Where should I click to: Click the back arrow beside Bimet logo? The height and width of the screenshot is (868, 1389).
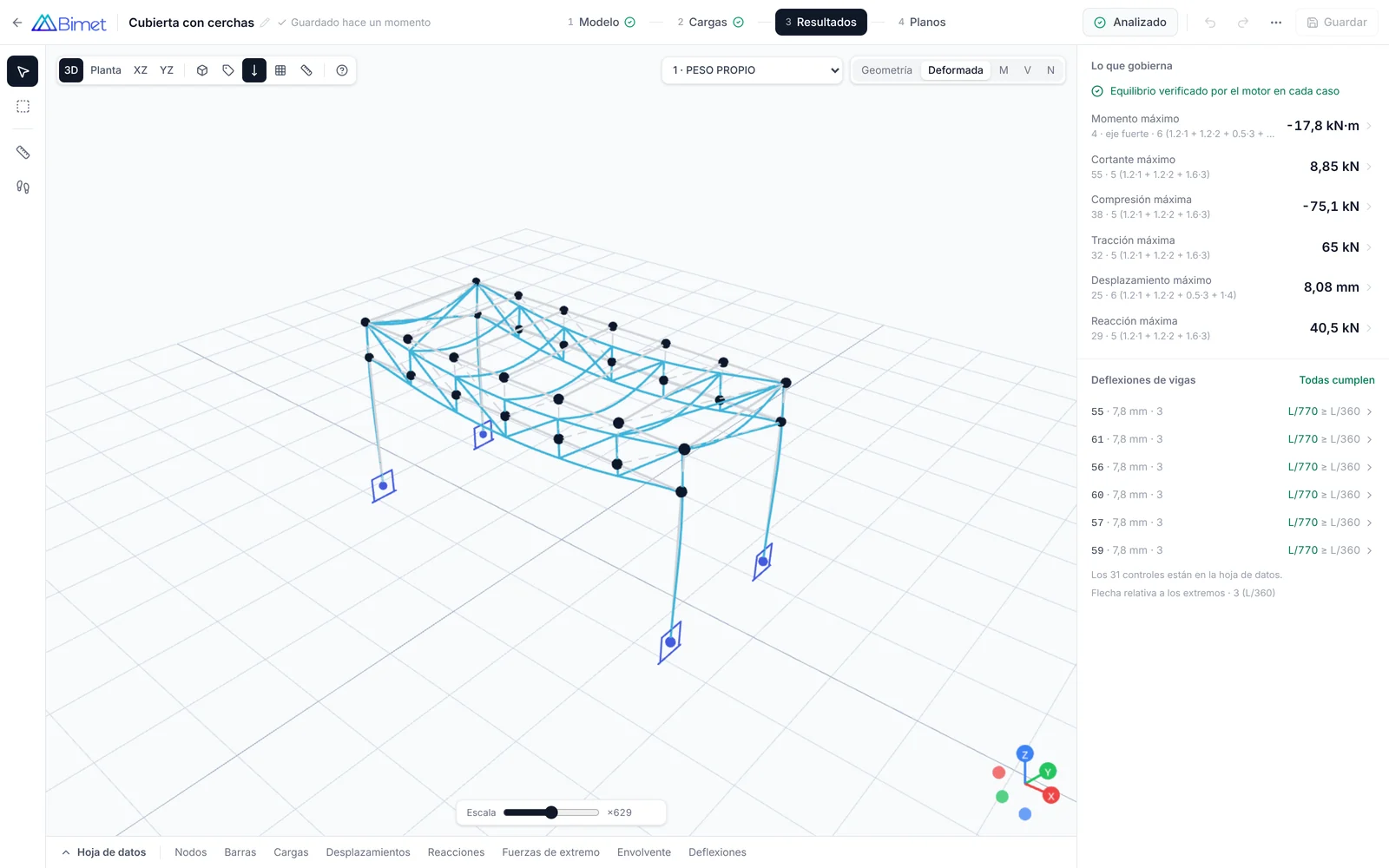(x=16, y=23)
